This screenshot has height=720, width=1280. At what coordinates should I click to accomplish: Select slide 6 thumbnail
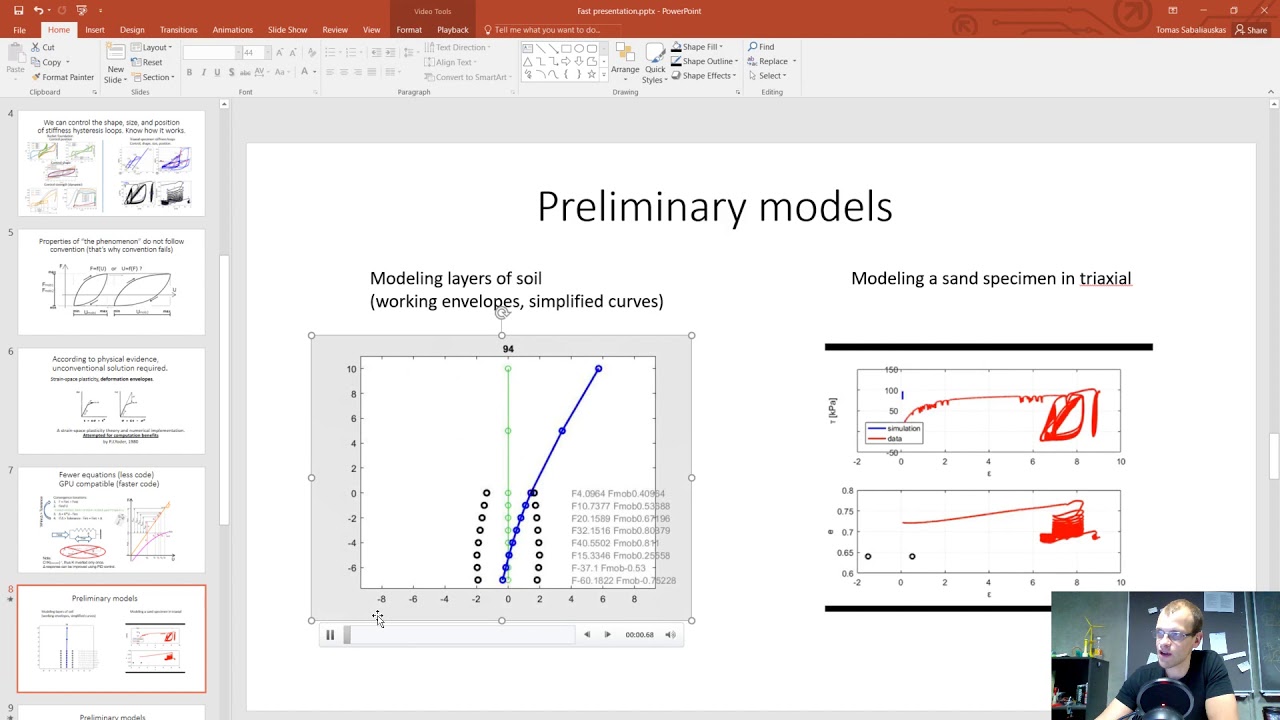111,401
